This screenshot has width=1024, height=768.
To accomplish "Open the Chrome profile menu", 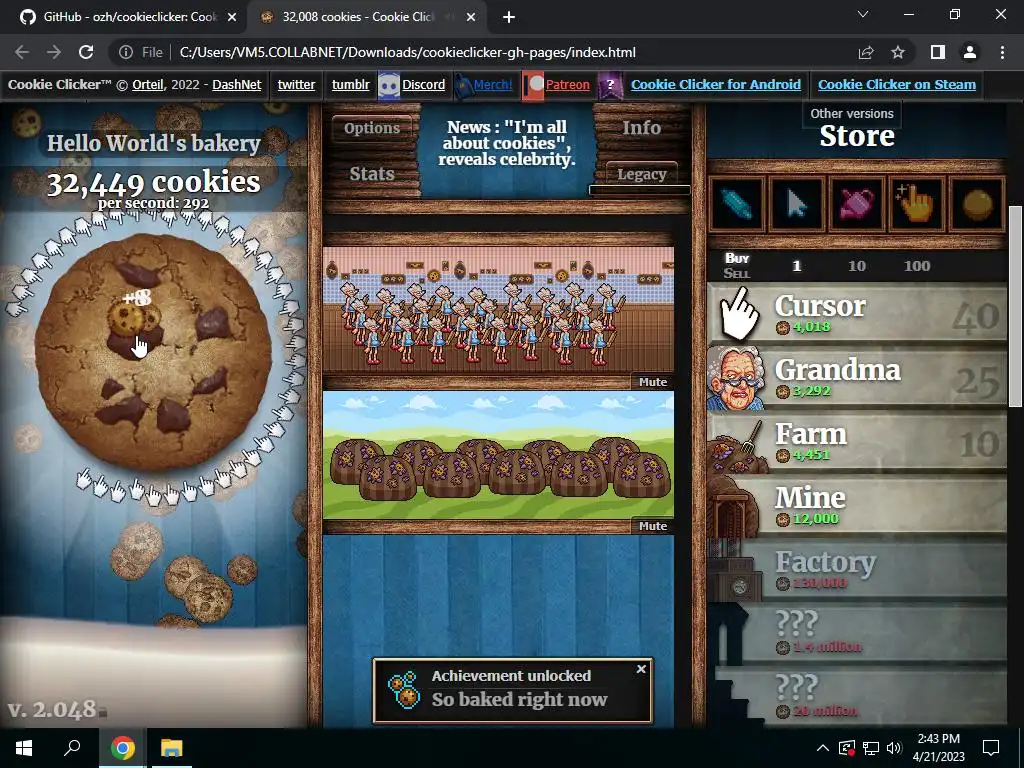I will point(970,52).
